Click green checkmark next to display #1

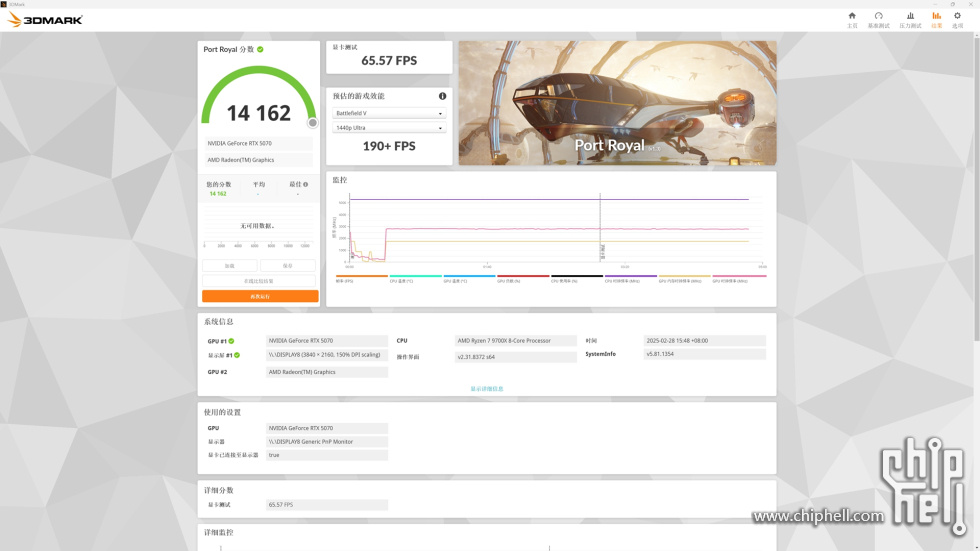click(237, 355)
